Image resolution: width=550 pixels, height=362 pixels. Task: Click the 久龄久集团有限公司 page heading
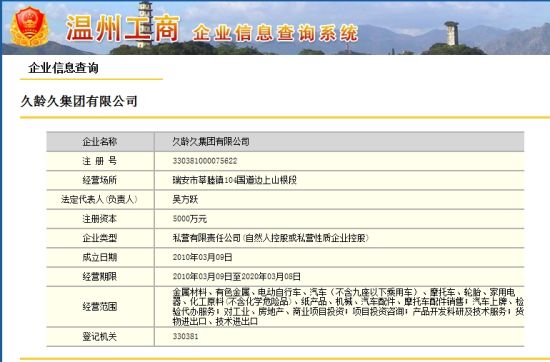[x=79, y=101]
